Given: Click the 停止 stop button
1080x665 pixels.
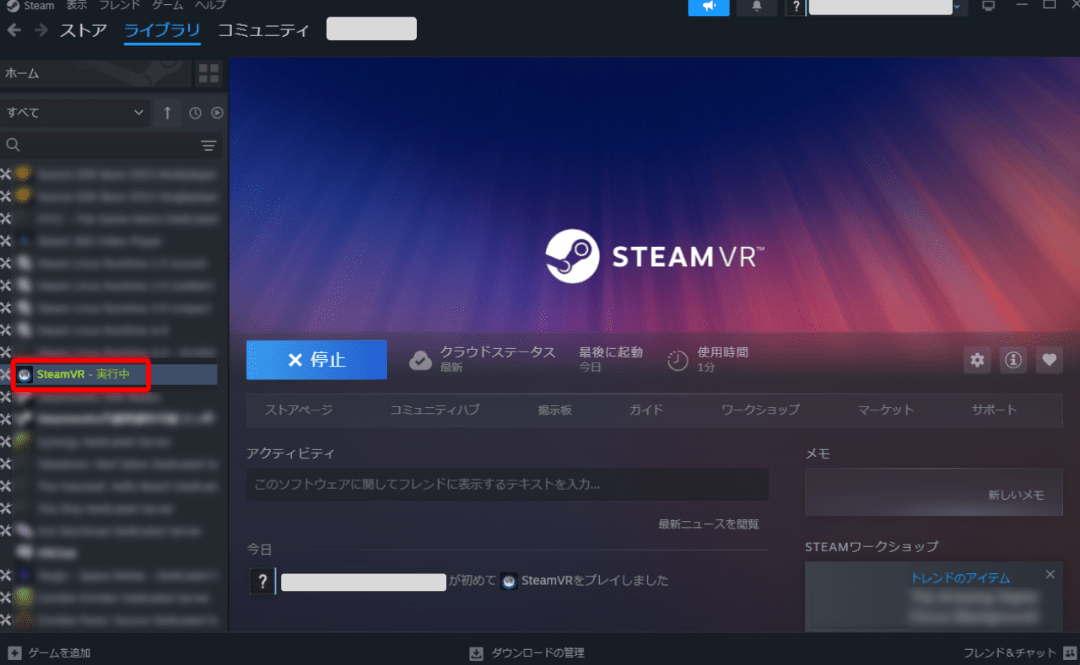Looking at the screenshot, I should pyautogui.click(x=317, y=360).
